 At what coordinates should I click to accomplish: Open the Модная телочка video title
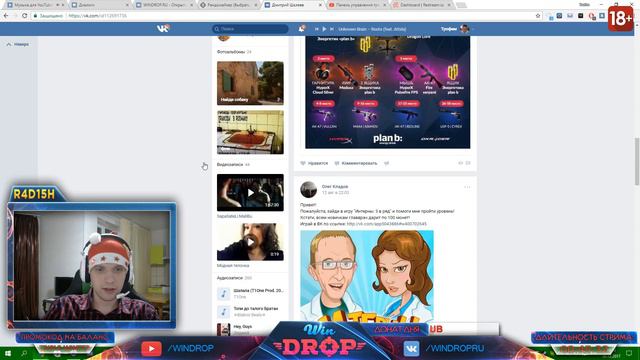coord(233,266)
